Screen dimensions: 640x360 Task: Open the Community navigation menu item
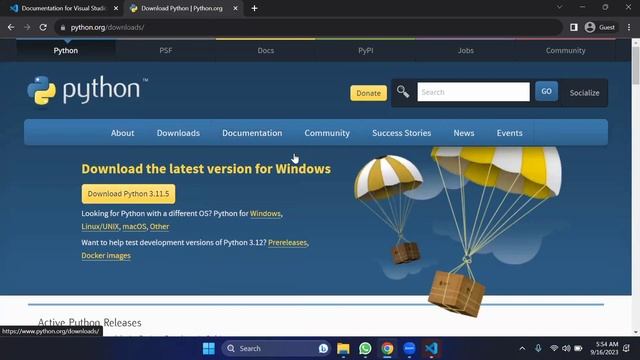[327, 133]
